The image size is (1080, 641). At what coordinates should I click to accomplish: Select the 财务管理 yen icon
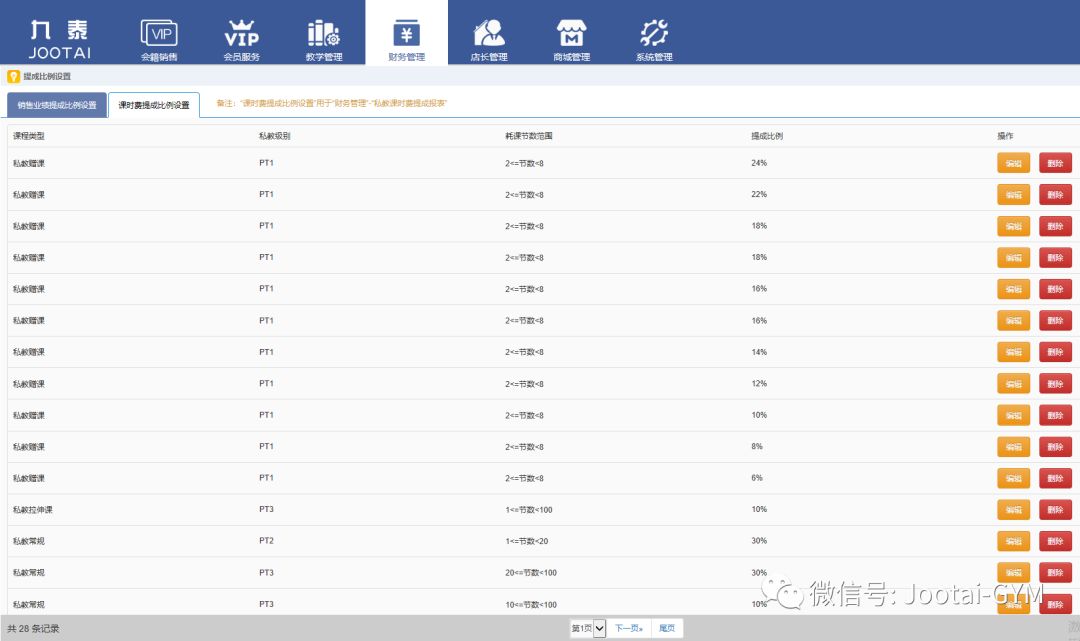(x=406, y=33)
